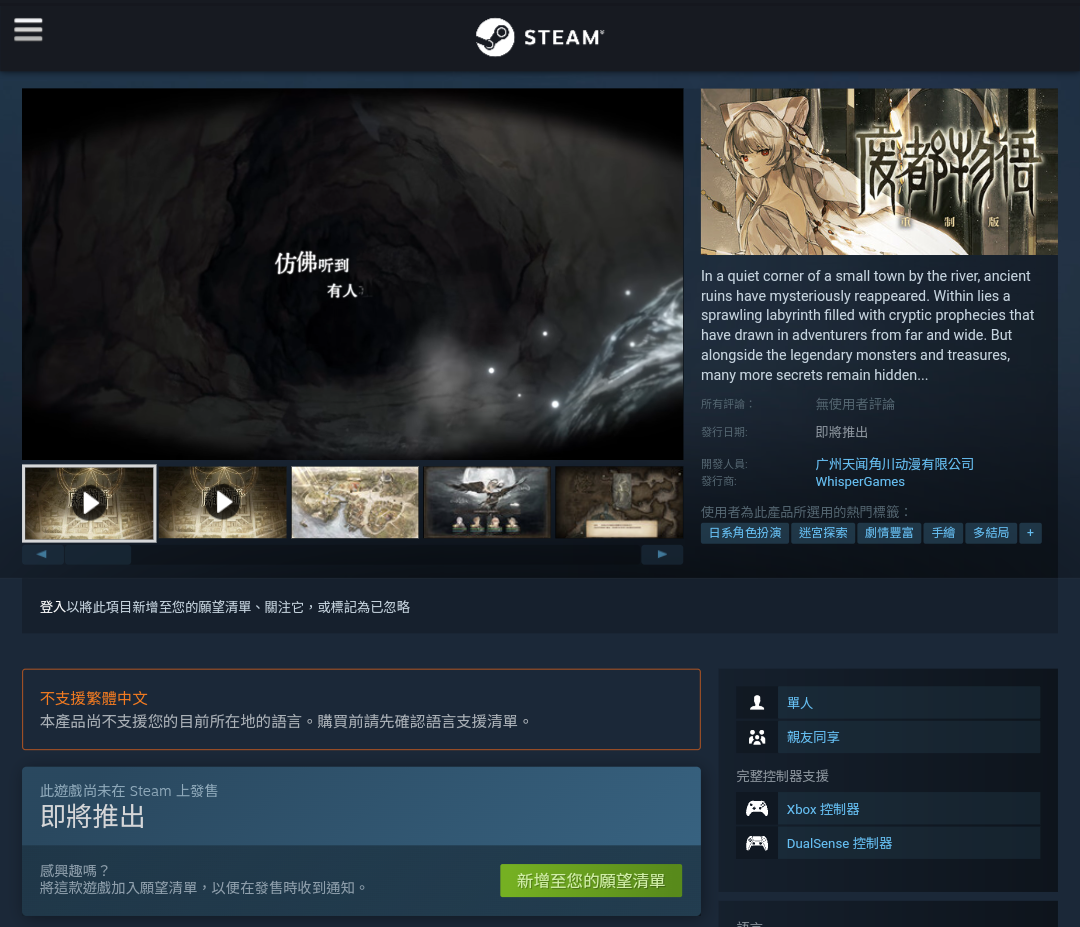1080x927 pixels.
Task: Play the second trailer thumbnail
Action: click(222, 503)
